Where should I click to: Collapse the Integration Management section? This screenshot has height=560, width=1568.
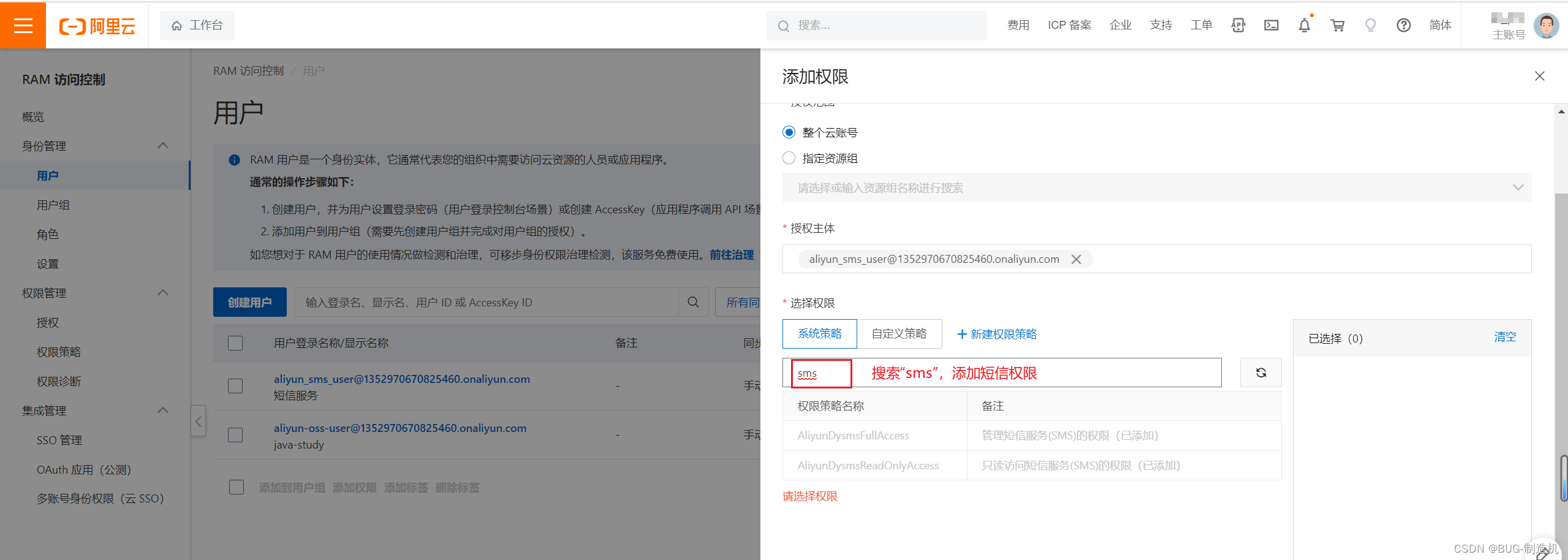click(163, 411)
